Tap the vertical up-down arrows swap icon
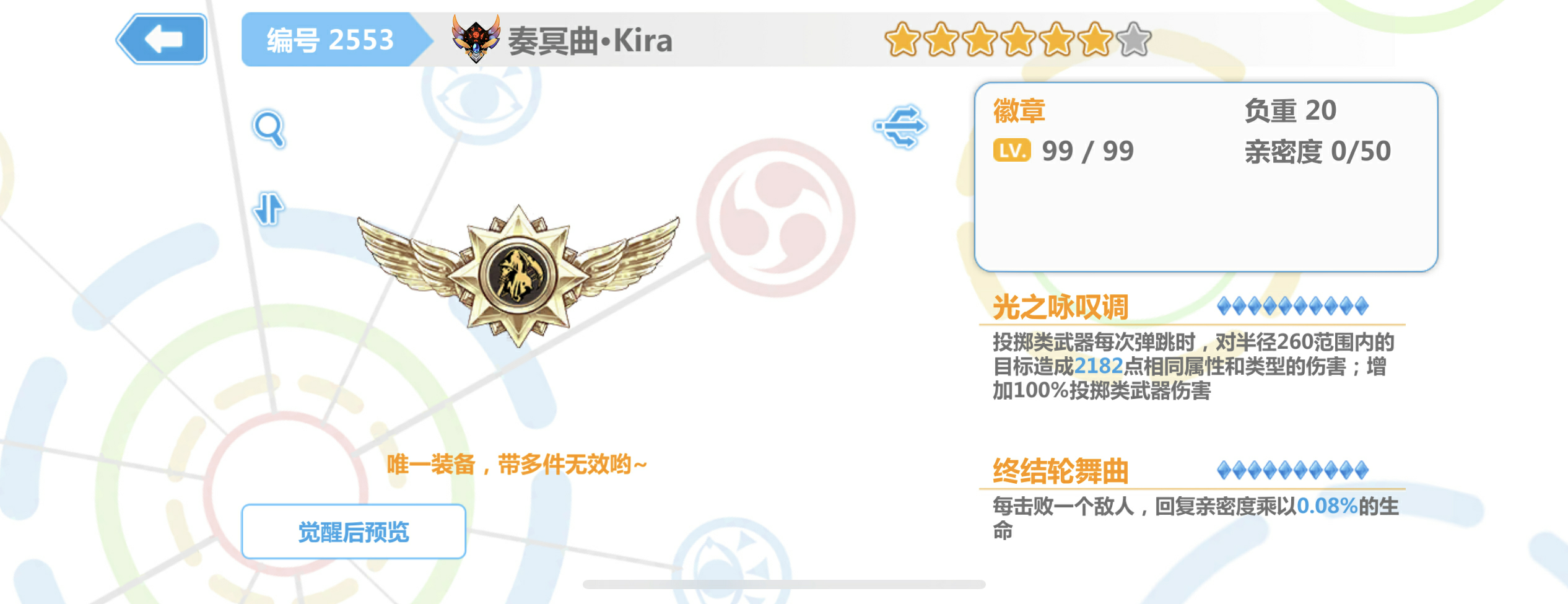The width and height of the screenshot is (1568, 604). (x=269, y=209)
